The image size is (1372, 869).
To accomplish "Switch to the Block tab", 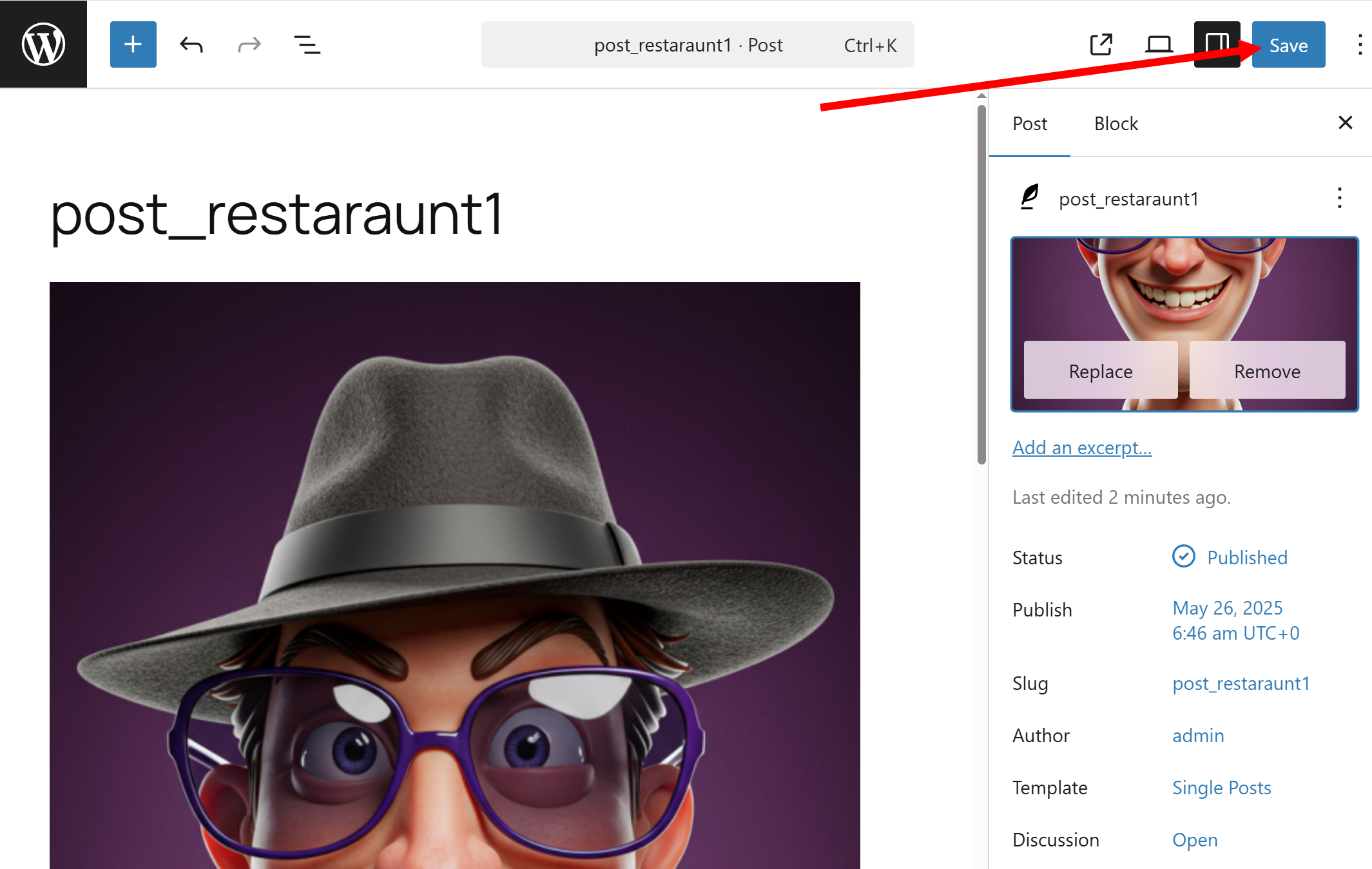I will coord(1116,124).
